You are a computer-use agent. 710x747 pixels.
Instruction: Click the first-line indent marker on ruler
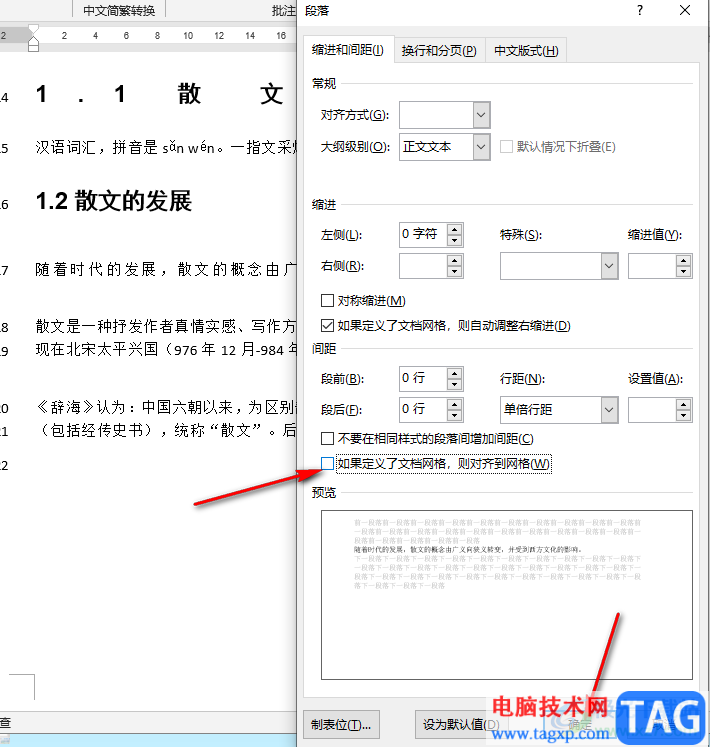tap(33, 29)
